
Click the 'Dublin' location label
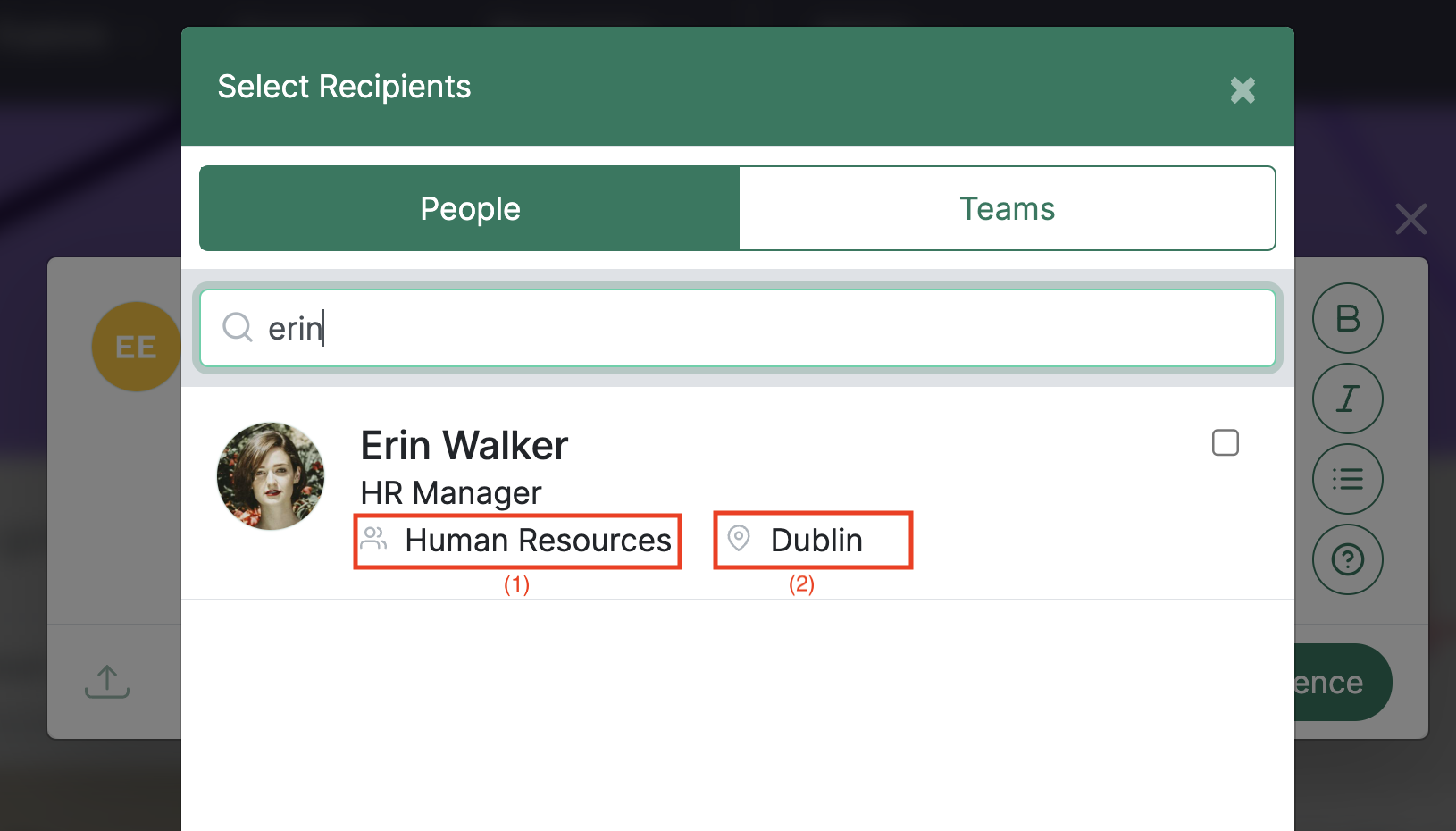[816, 540]
